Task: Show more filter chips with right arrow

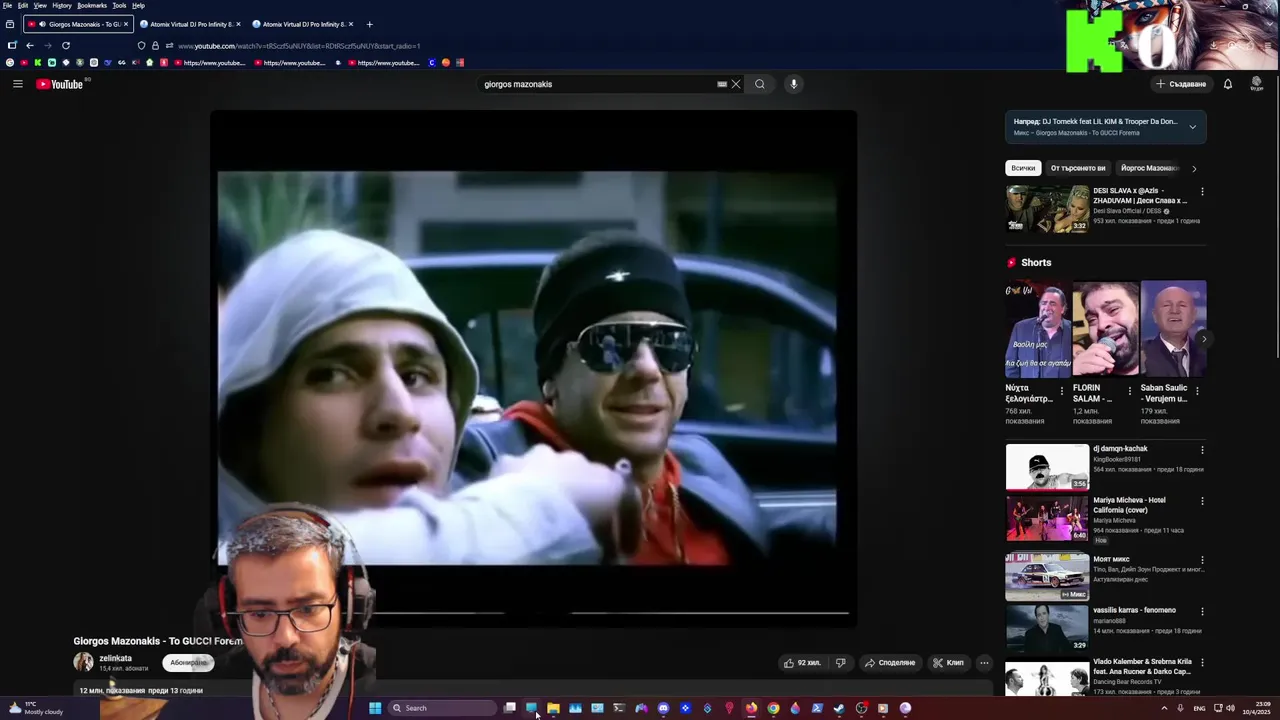Action: point(1194,168)
